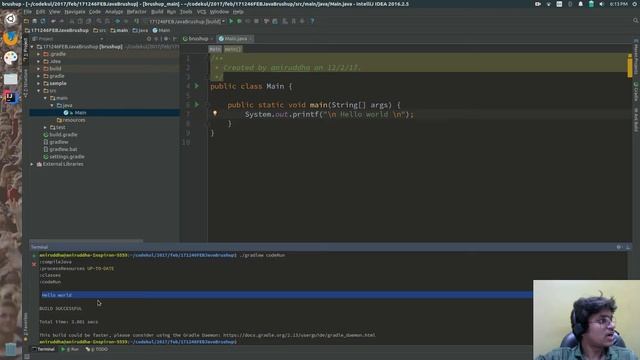Toggle the Project tool window side tab
Image resolution: width=640 pixels, height=360 pixels.
pos(25,50)
